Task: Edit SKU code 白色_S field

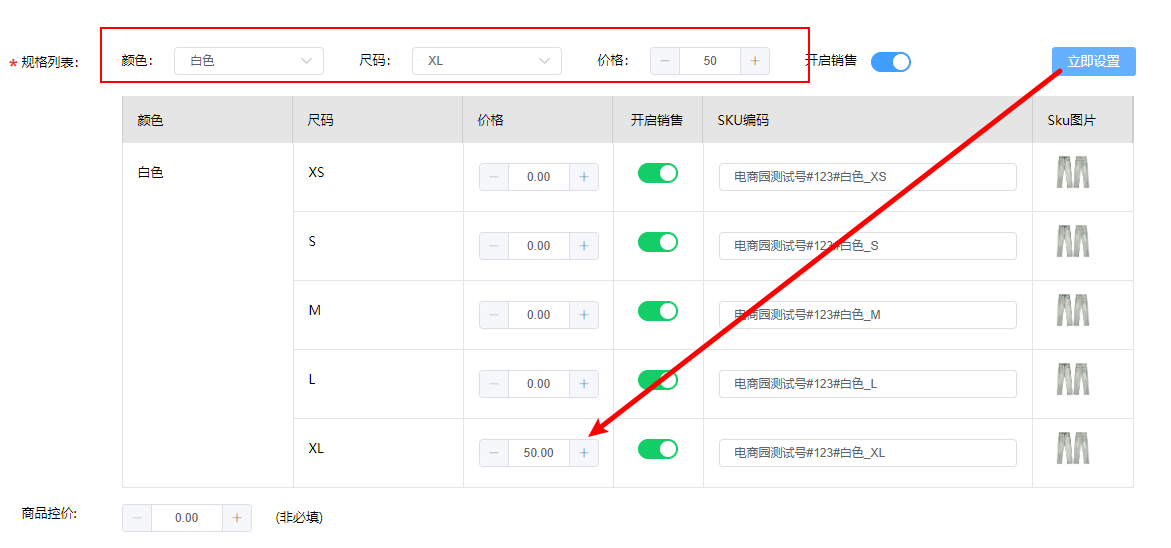Action: [868, 246]
